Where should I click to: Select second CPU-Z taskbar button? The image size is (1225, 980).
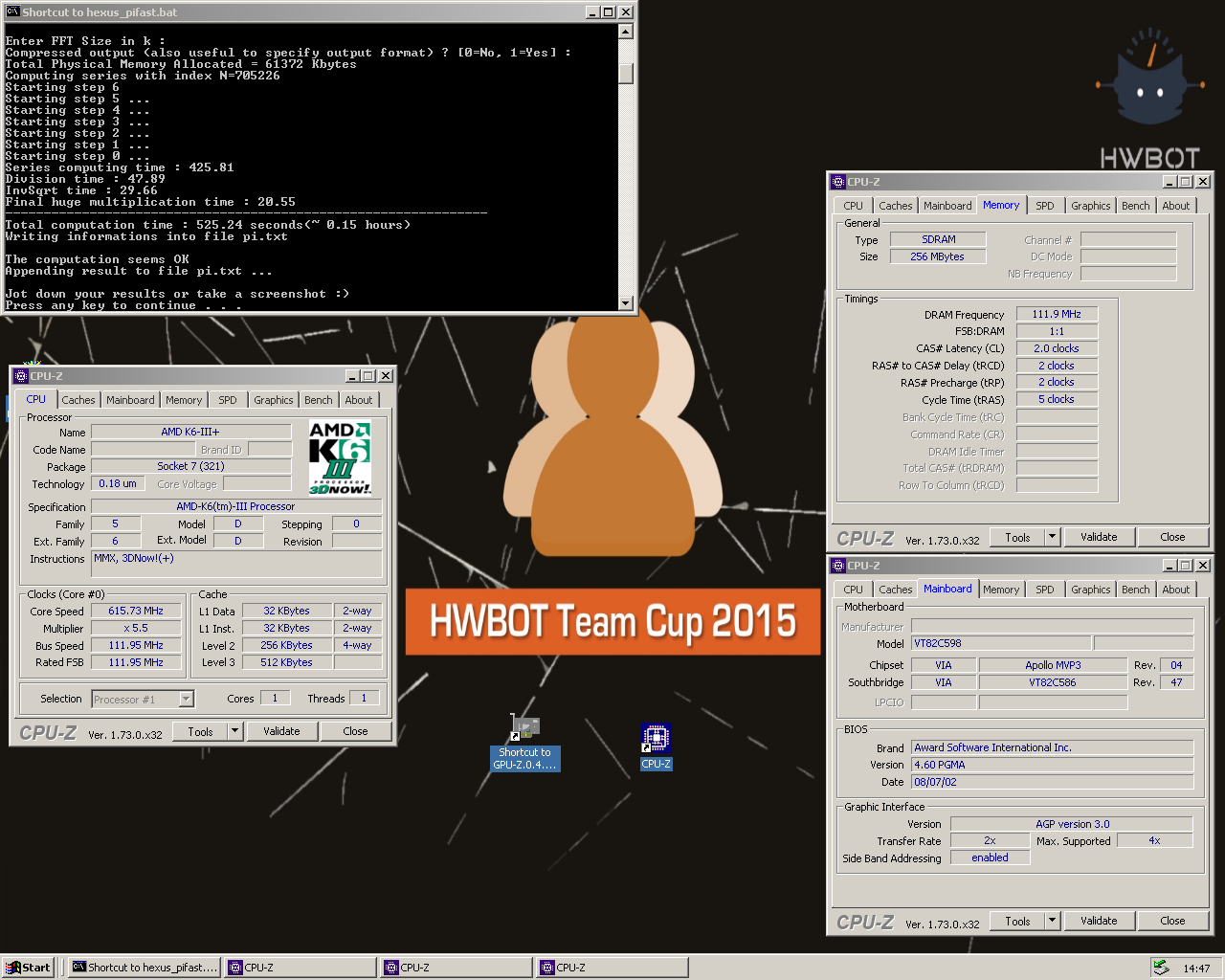click(x=457, y=968)
